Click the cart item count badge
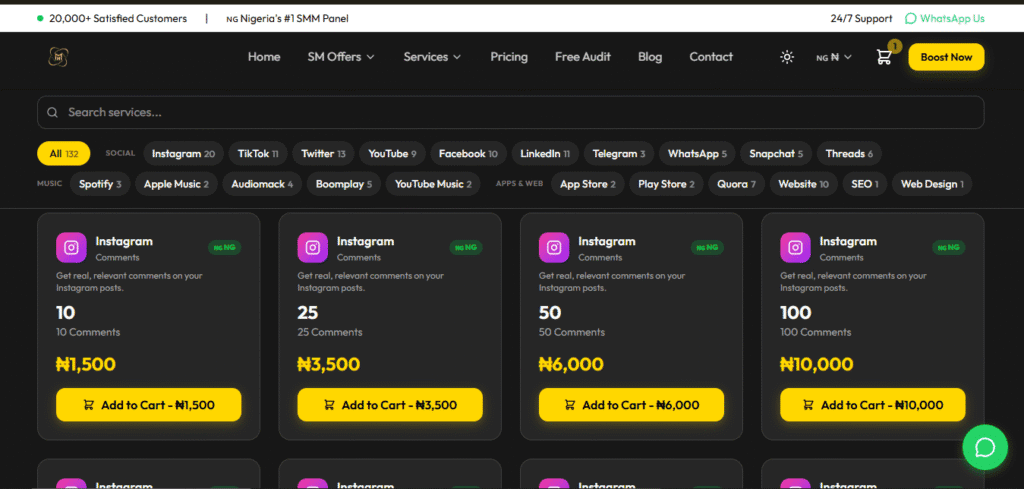This screenshot has height=489, width=1024. pos(895,46)
